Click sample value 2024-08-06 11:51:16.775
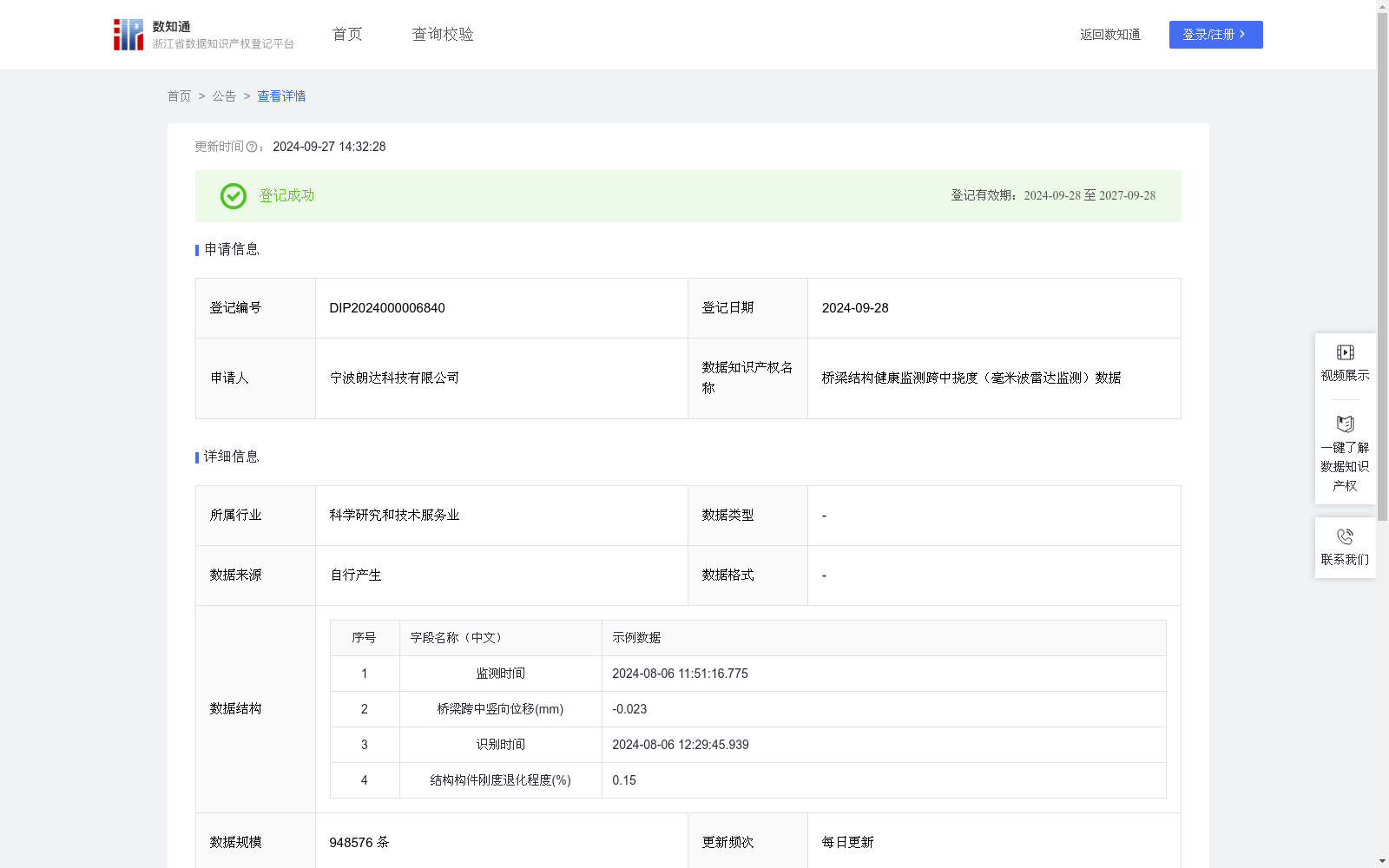The width and height of the screenshot is (1389, 868). point(680,674)
